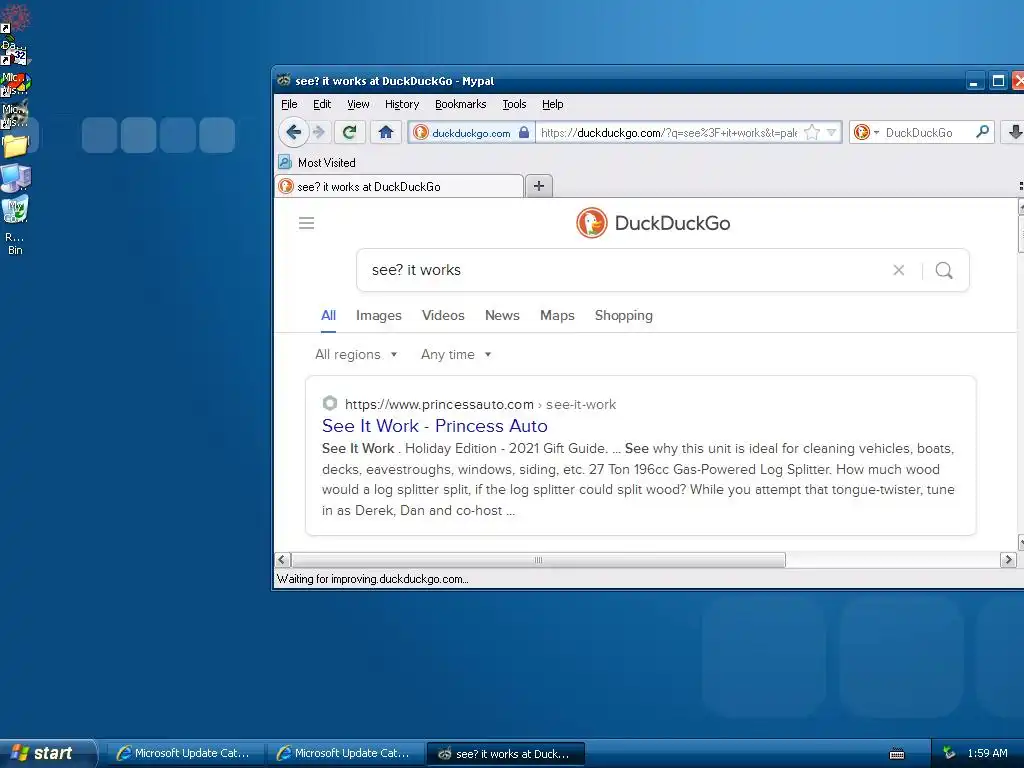1024x768 pixels.
Task: Switch to News results
Action: click(x=502, y=315)
